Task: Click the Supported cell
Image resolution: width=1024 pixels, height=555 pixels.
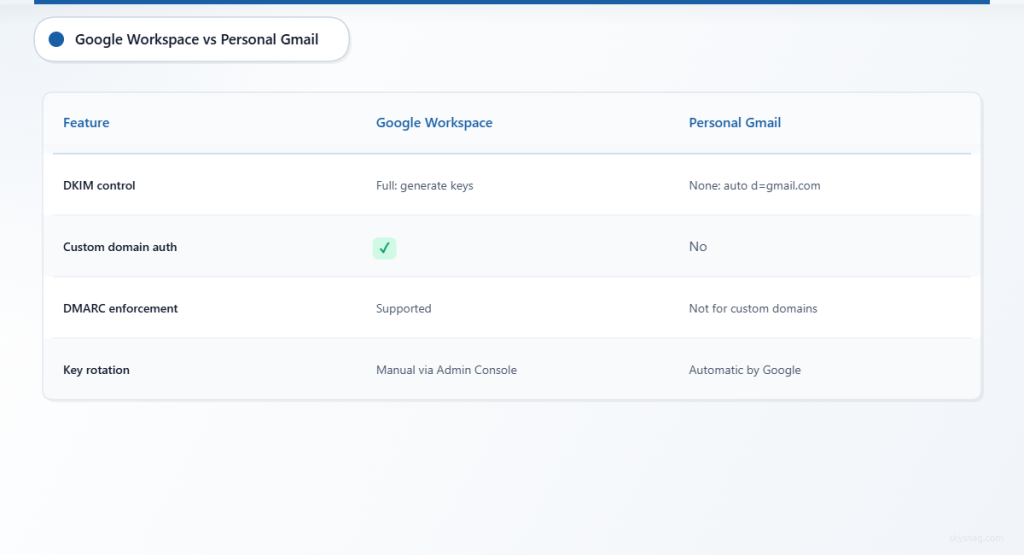Action: tap(404, 308)
